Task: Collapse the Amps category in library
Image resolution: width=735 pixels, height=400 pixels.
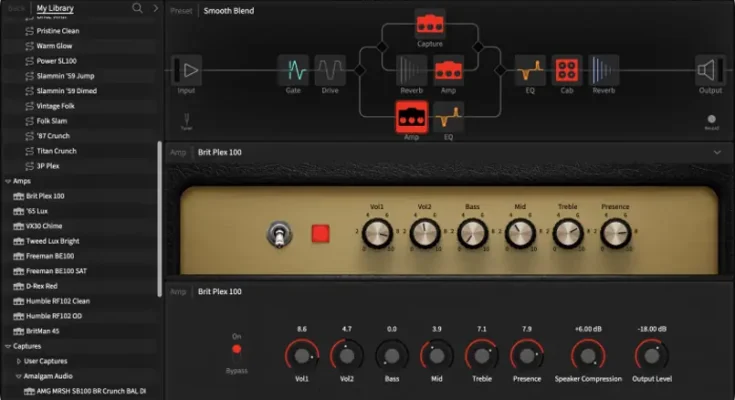Action: tap(9, 181)
